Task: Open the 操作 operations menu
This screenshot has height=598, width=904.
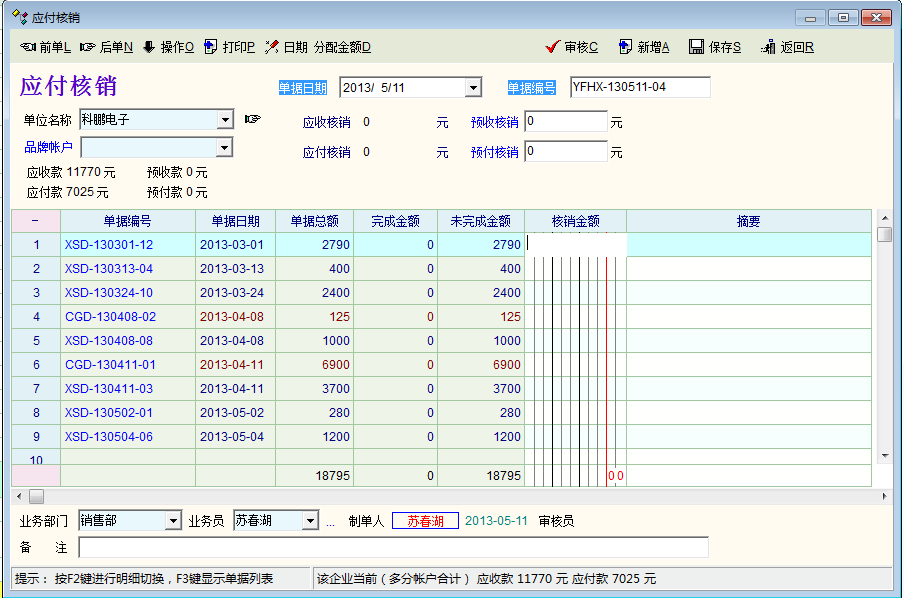Action: tap(149, 47)
